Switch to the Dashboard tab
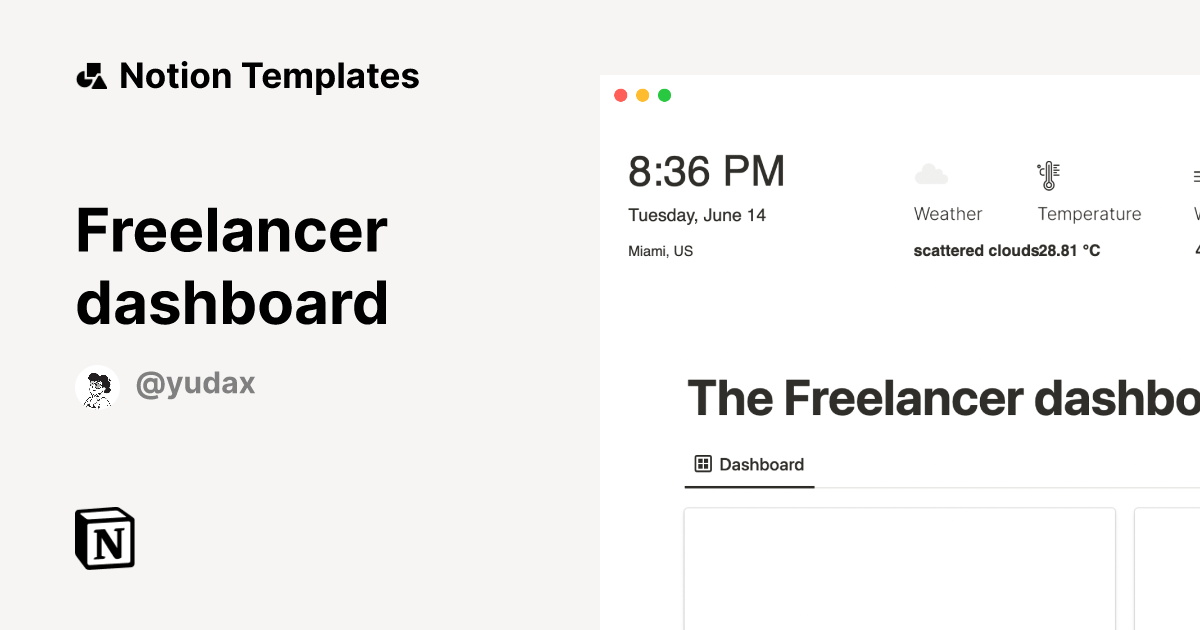This screenshot has width=1200, height=630. [x=750, y=465]
